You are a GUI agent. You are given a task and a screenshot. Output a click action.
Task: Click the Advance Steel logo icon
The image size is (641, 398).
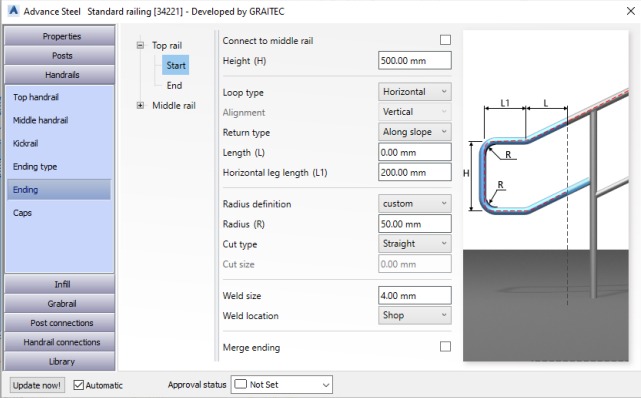tap(13, 11)
